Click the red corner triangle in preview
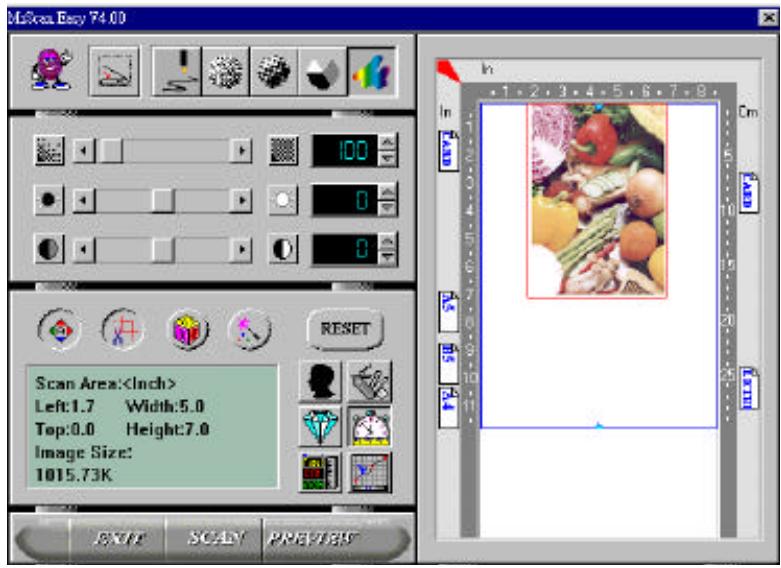781x568 pixels. point(448,70)
